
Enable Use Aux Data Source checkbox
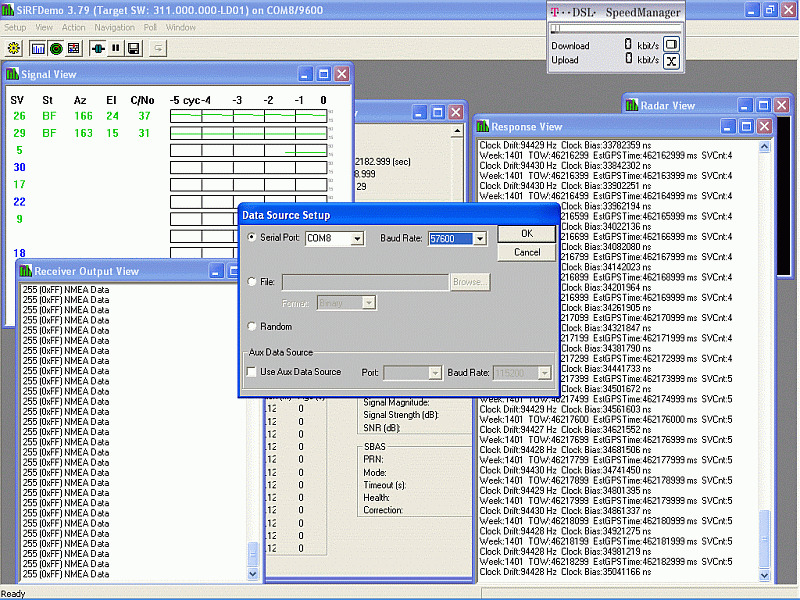(252, 372)
